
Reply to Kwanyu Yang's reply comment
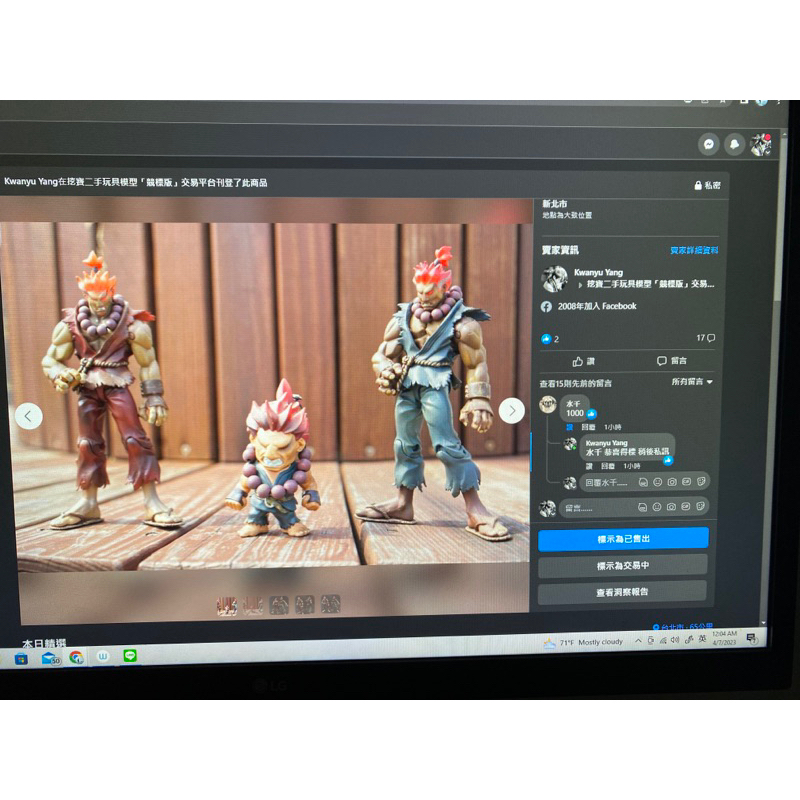tap(608, 466)
